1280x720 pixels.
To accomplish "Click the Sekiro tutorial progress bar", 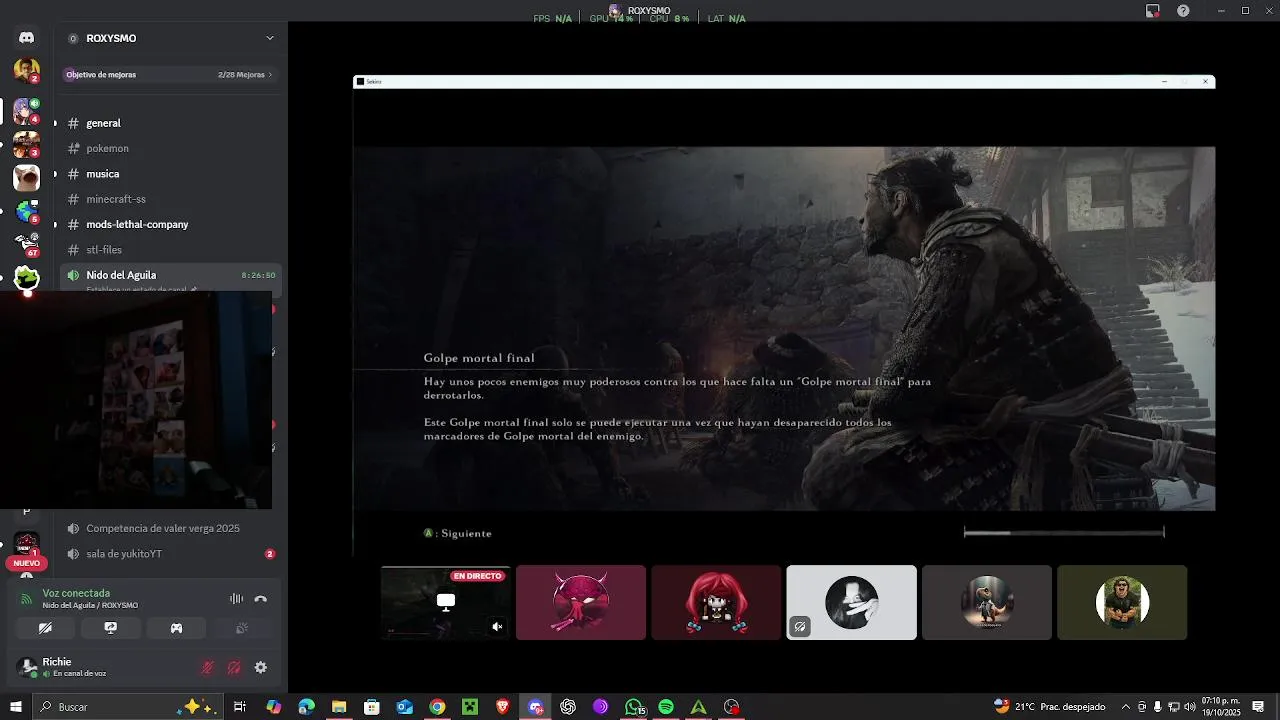I will pos(1064,533).
